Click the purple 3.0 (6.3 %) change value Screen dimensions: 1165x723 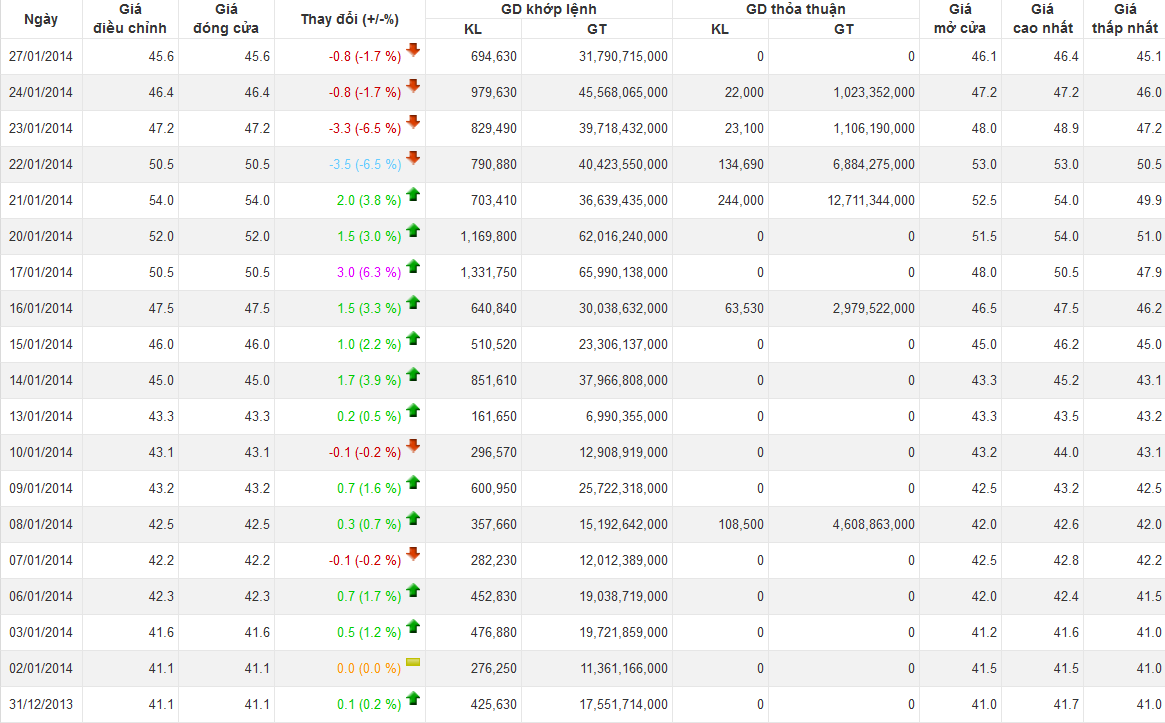[369, 273]
